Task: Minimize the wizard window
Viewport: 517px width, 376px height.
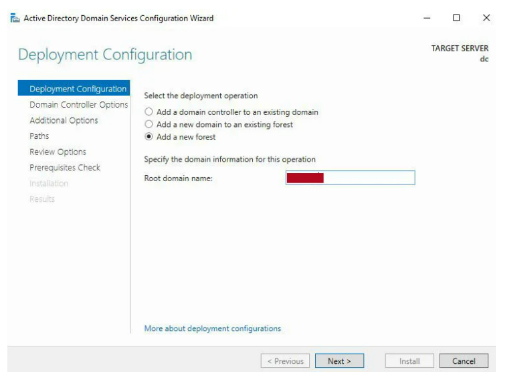Action: (427, 18)
